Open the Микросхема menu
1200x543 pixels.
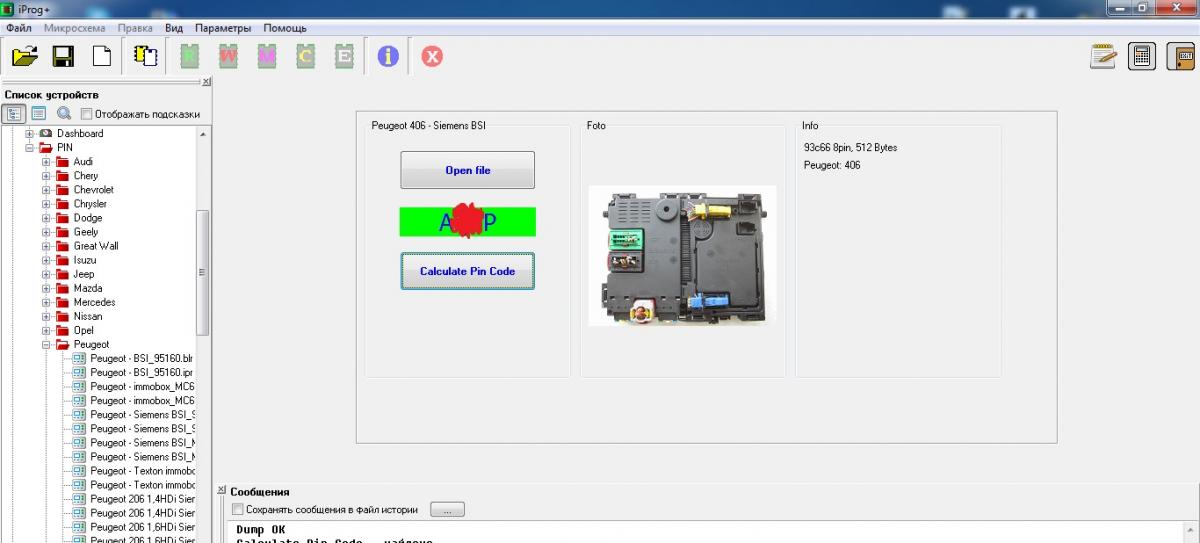coord(75,28)
